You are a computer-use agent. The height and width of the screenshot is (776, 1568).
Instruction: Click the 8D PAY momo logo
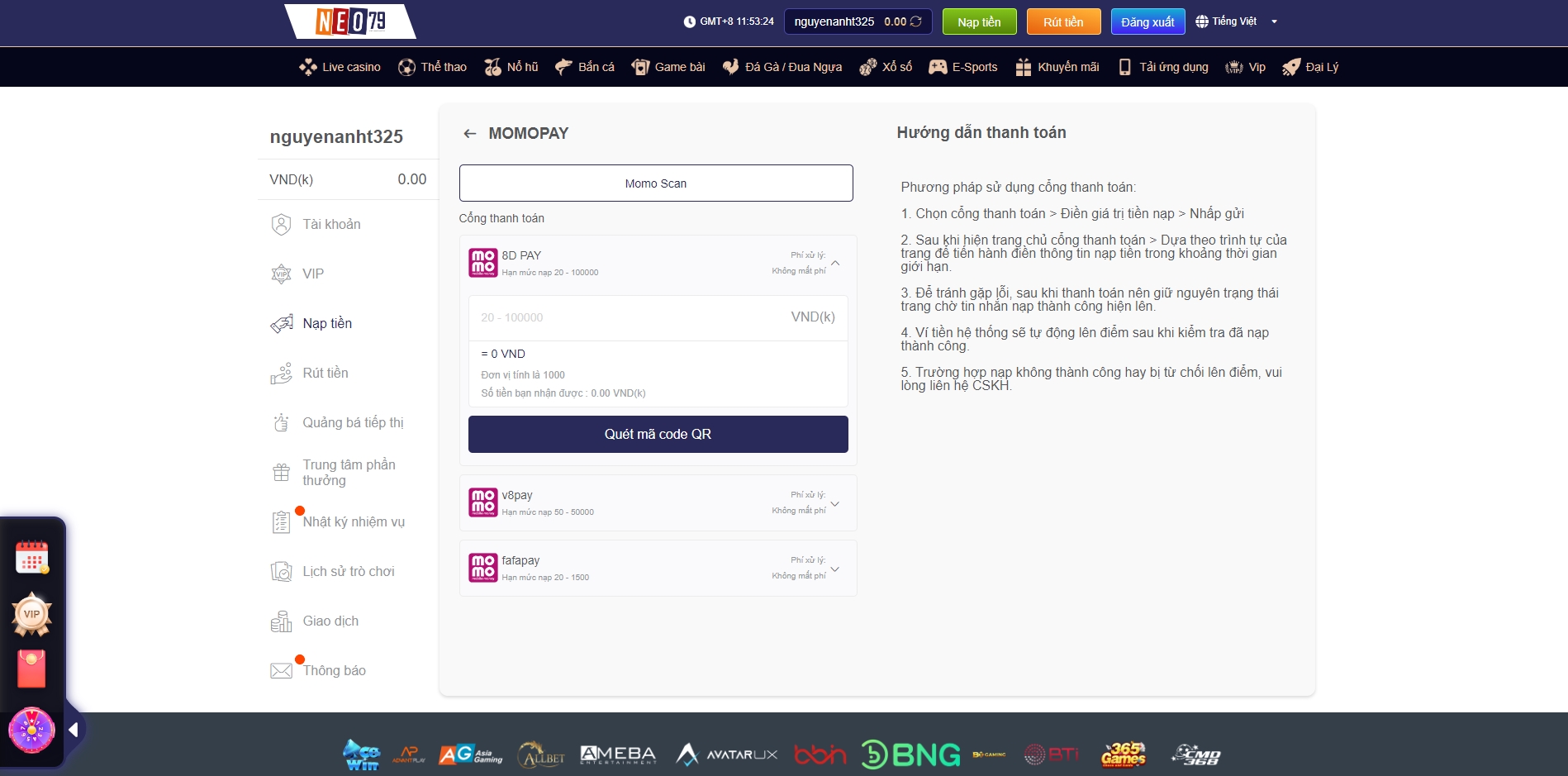point(483,263)
